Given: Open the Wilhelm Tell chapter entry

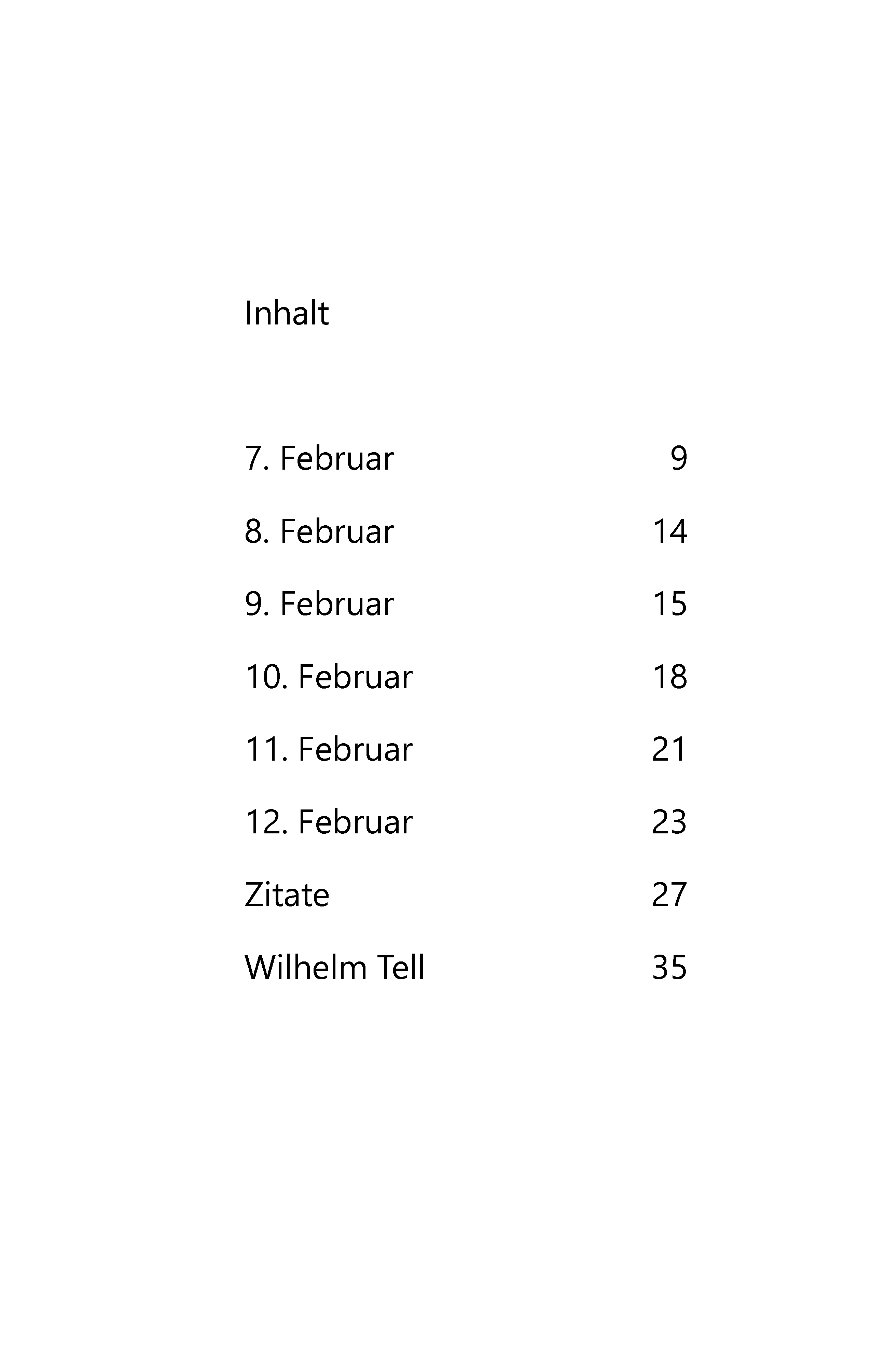Looking at the screenshot, I should 335,968.
